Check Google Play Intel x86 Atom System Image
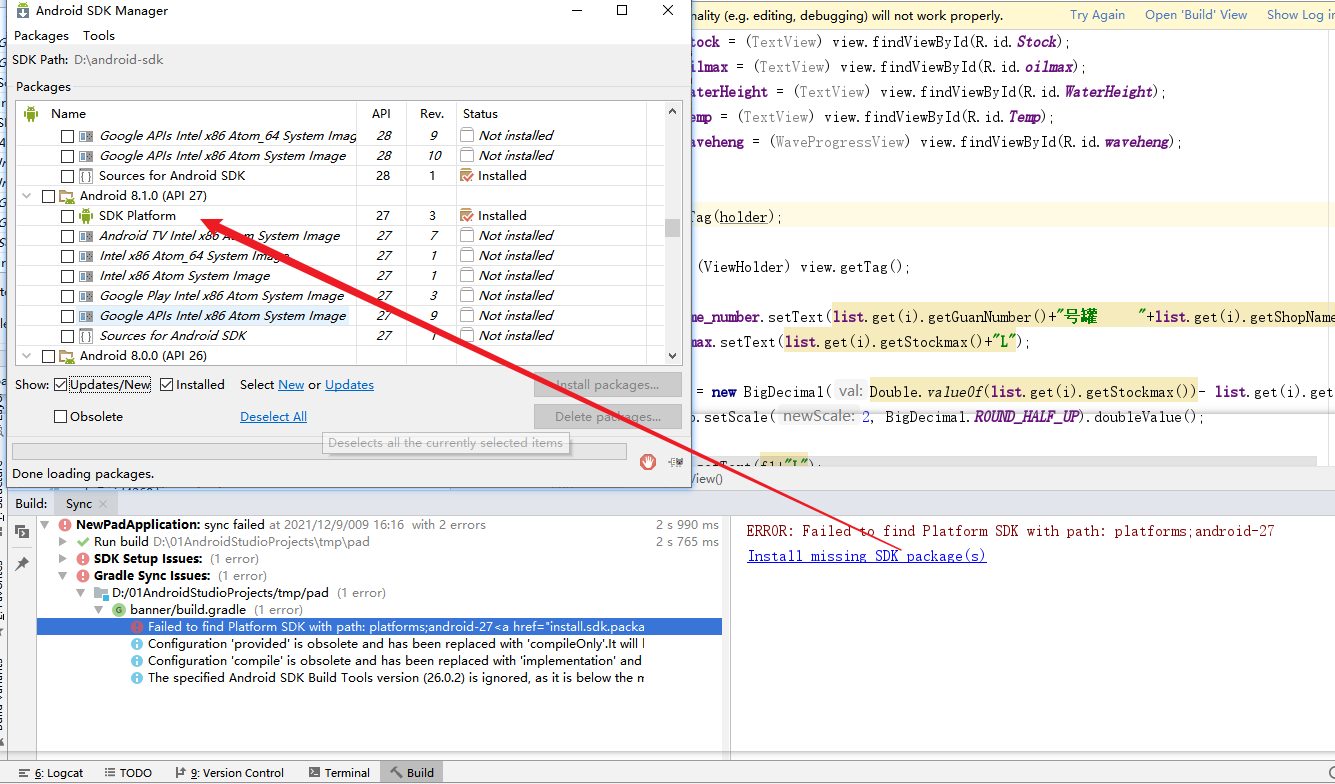The image size is (1335, 784). [x=67, y=296]
